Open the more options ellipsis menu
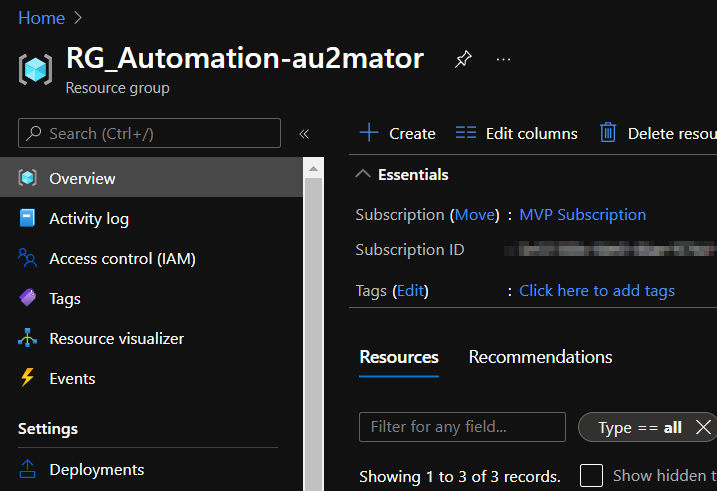Viewport: 717px width, 491px height. click(x=503, y=59)
